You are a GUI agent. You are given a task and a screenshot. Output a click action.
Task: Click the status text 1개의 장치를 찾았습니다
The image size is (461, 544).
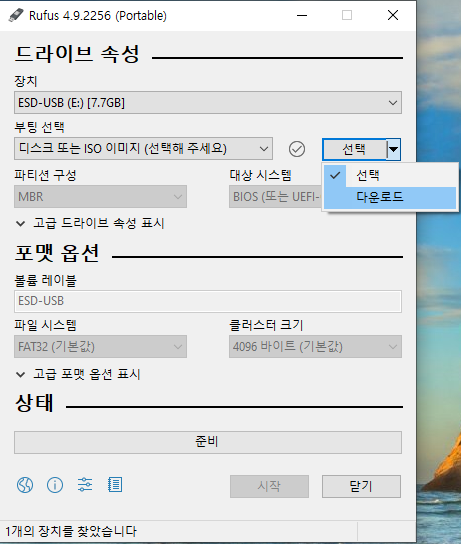coord(71,531)
